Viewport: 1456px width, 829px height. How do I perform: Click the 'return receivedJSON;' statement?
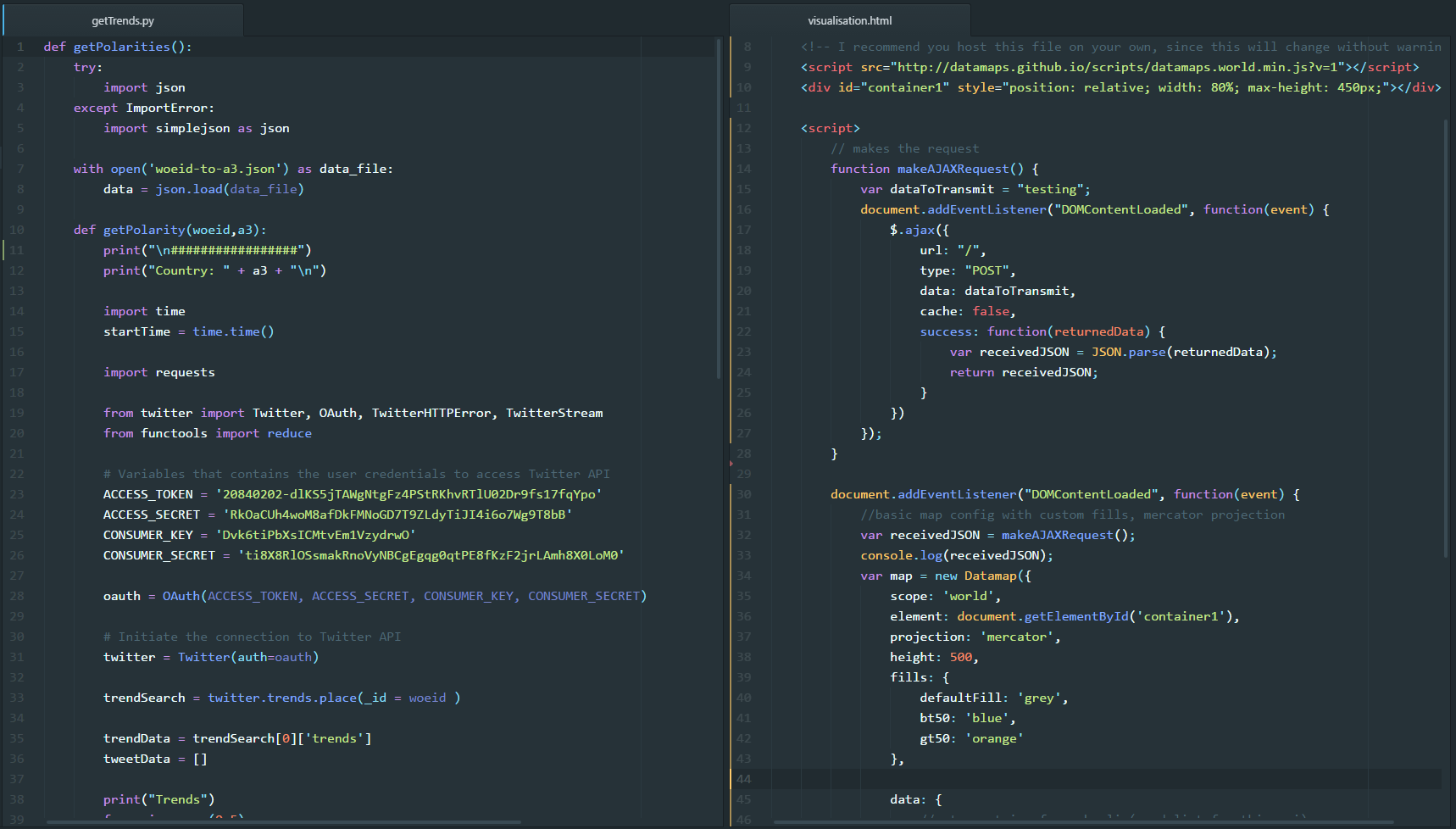tap(1024, 372)
